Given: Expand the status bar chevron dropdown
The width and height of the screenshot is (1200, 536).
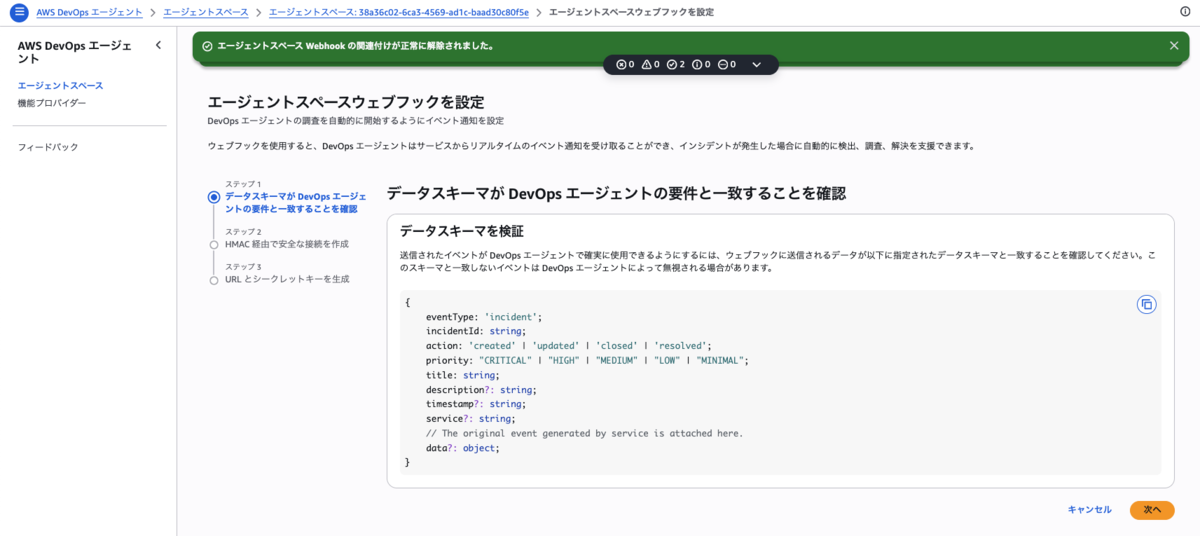Looking at the screenshot, I should [757, 64].
